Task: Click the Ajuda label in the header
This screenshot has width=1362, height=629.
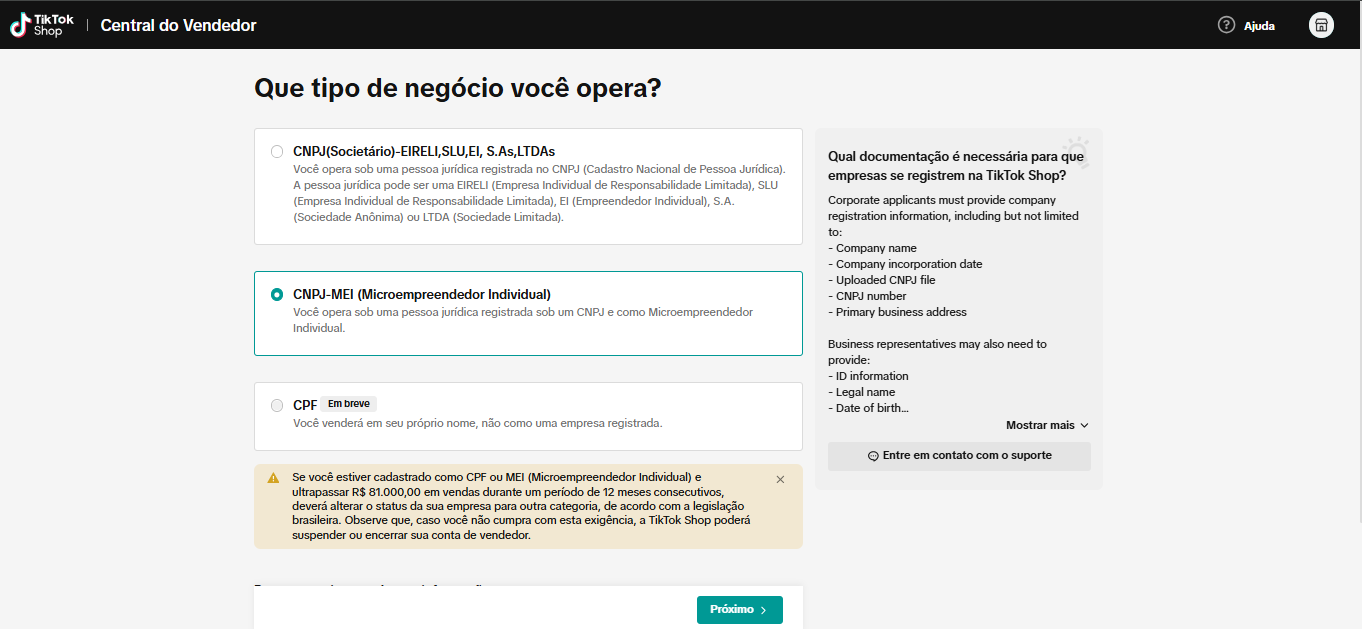Action: 1259,26
